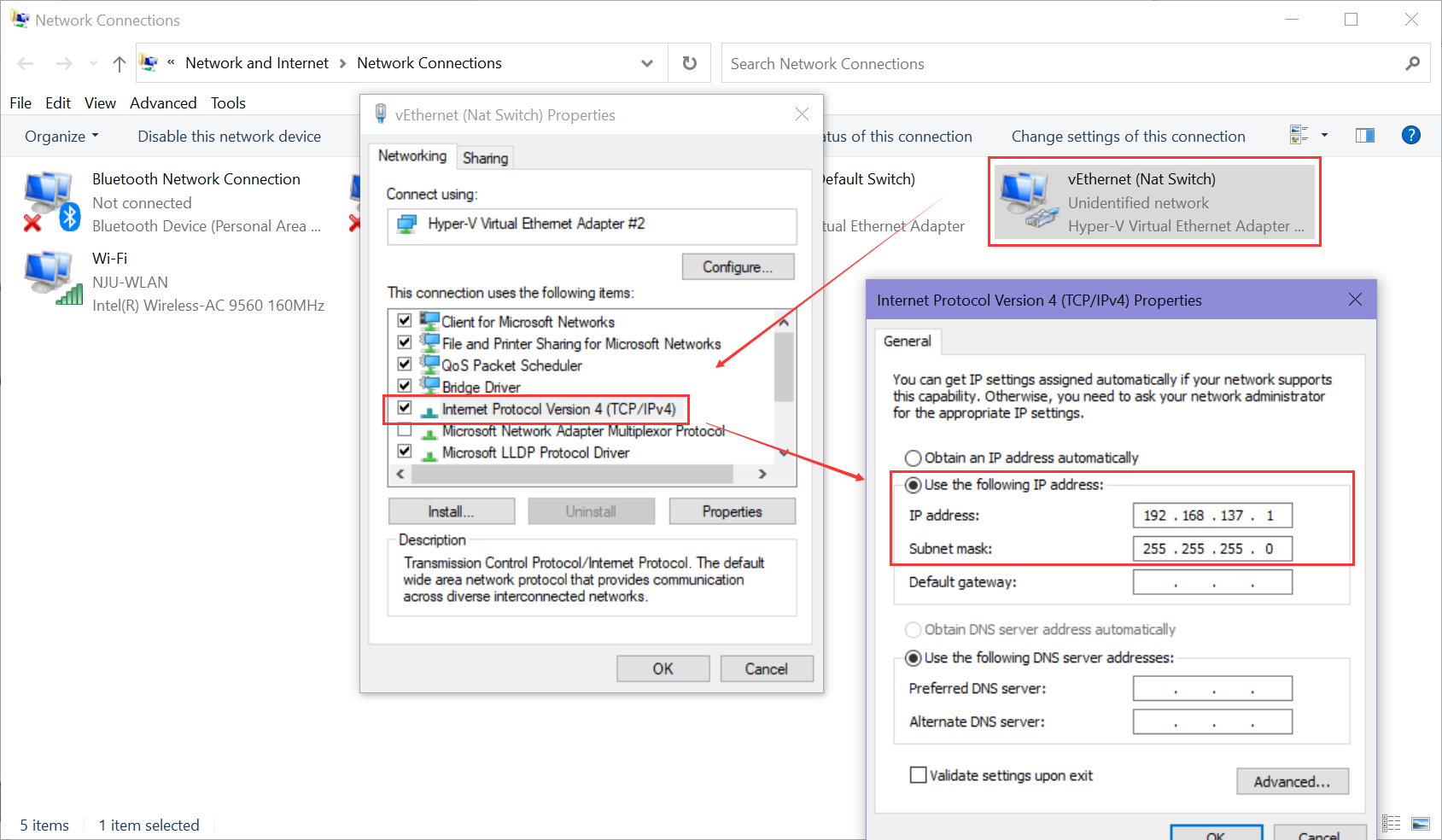Refresh the Network Connections view
The width and height of the screenshot is (1442, 840).
(690, 63)
